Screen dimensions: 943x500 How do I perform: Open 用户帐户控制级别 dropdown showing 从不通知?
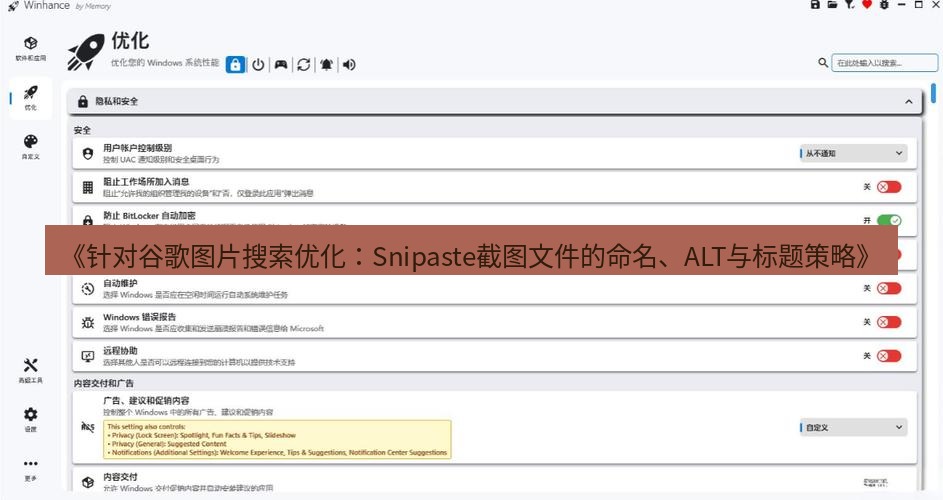tap(853, 153)
